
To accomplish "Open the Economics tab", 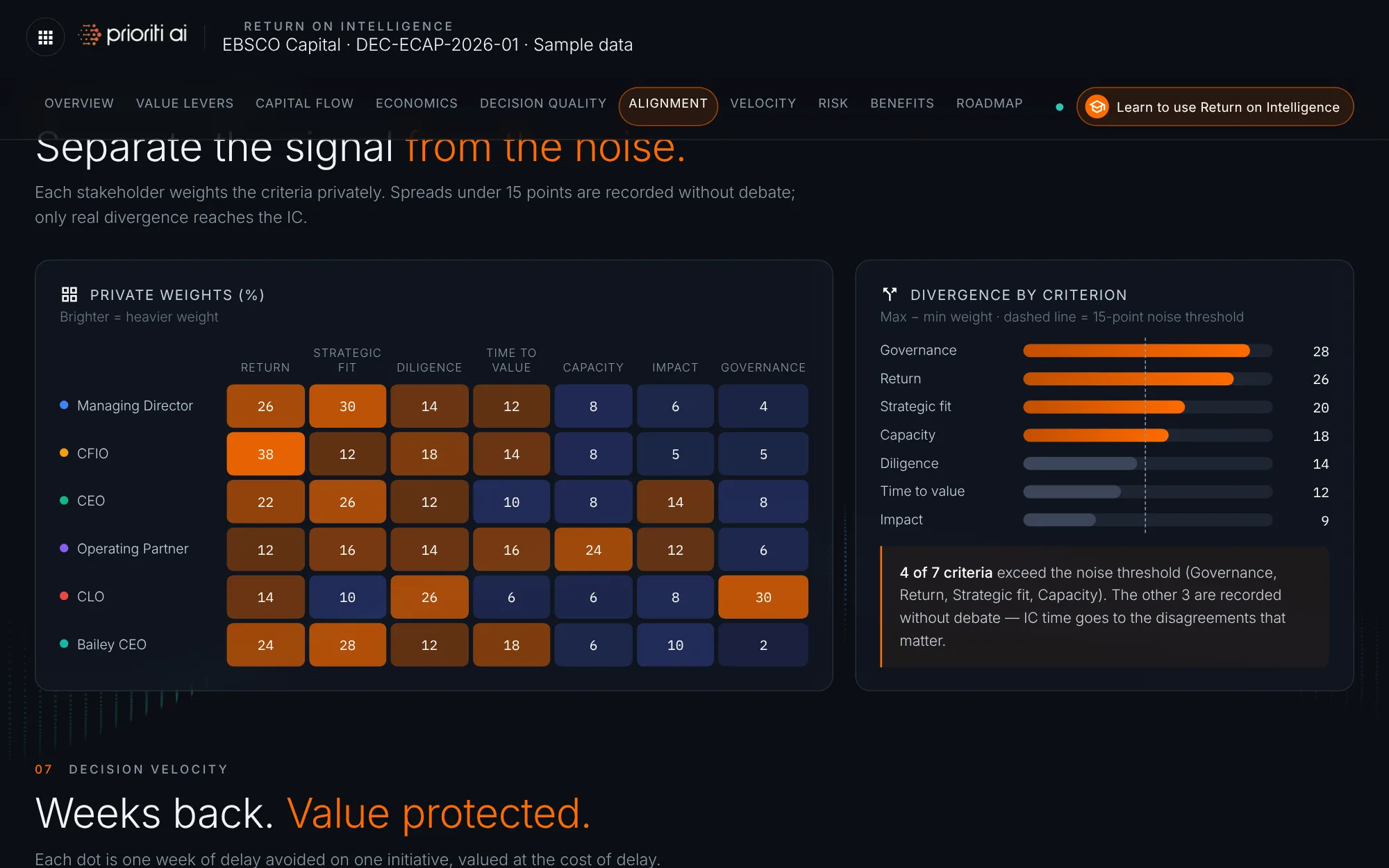I will point(417,103).
